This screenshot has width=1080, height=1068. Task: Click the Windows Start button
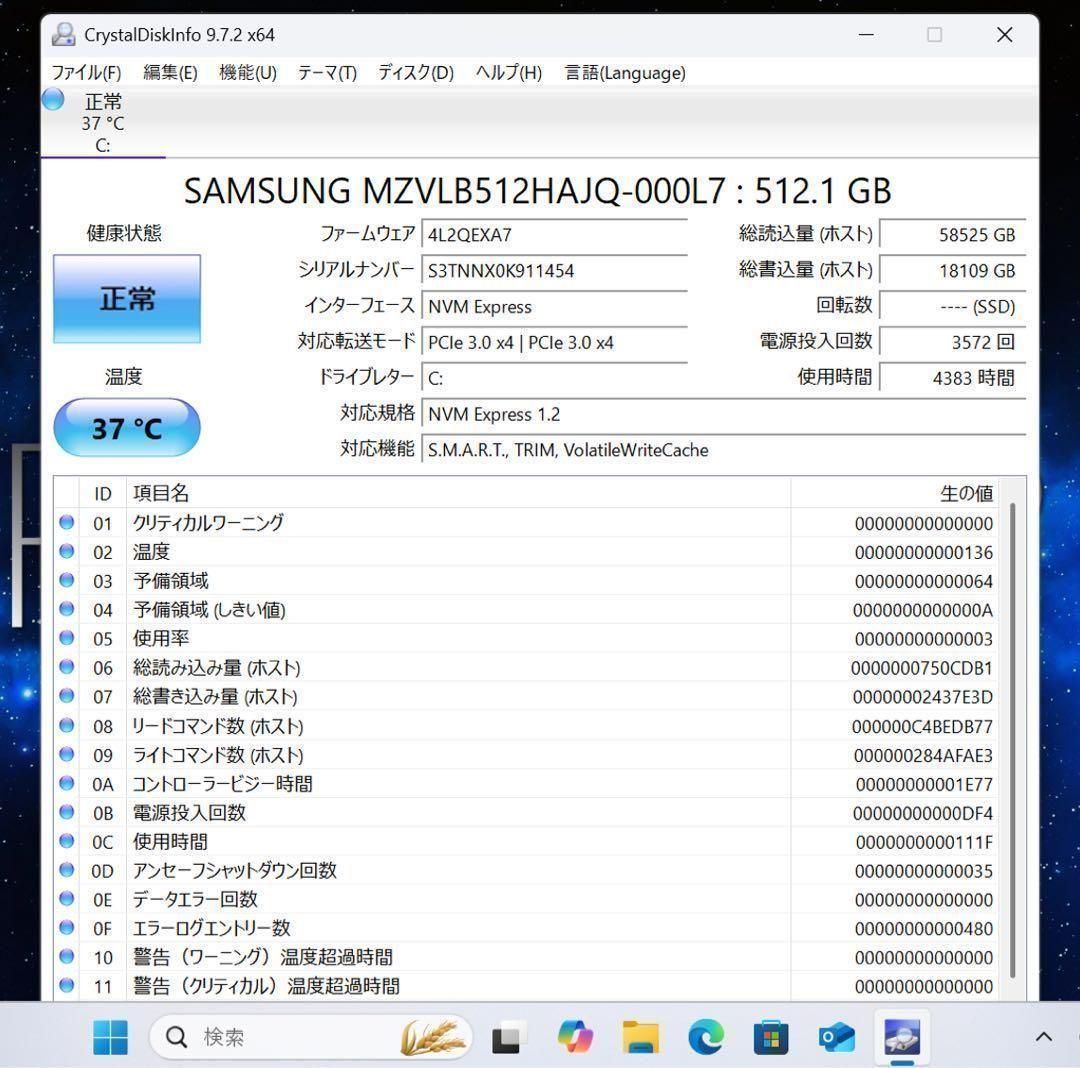click(x=110, y=1037)
